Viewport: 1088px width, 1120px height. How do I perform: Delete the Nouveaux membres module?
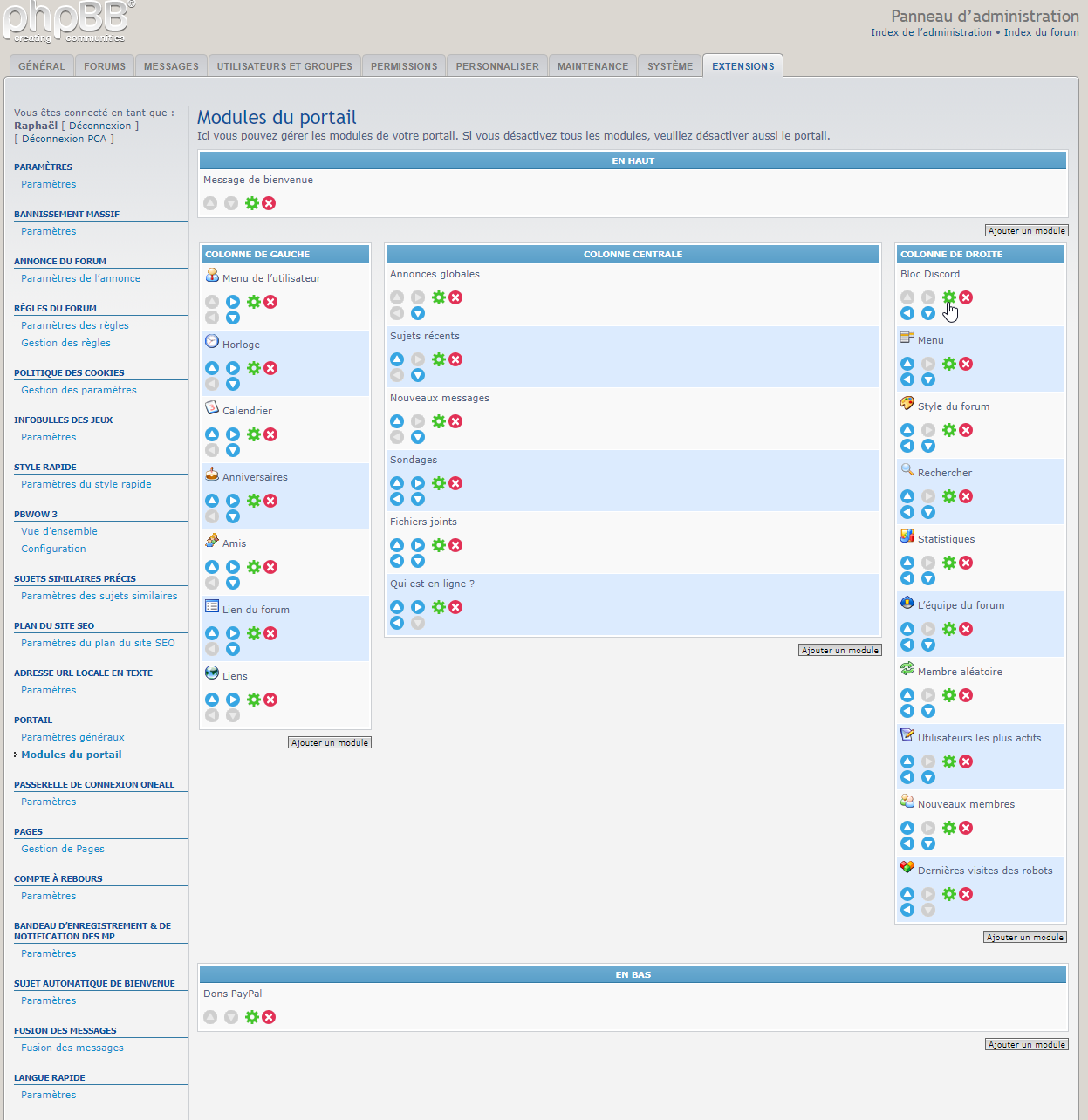pyautogui.click(x=966, y=828)
